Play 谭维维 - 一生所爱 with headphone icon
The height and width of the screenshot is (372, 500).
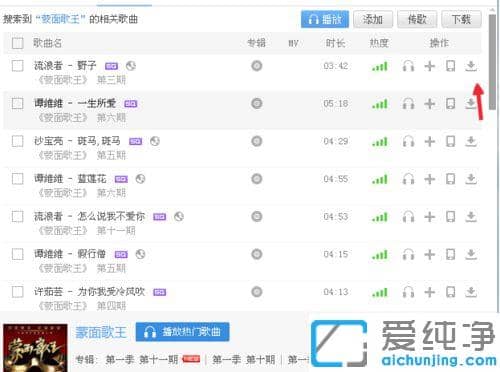click(408, 104)
